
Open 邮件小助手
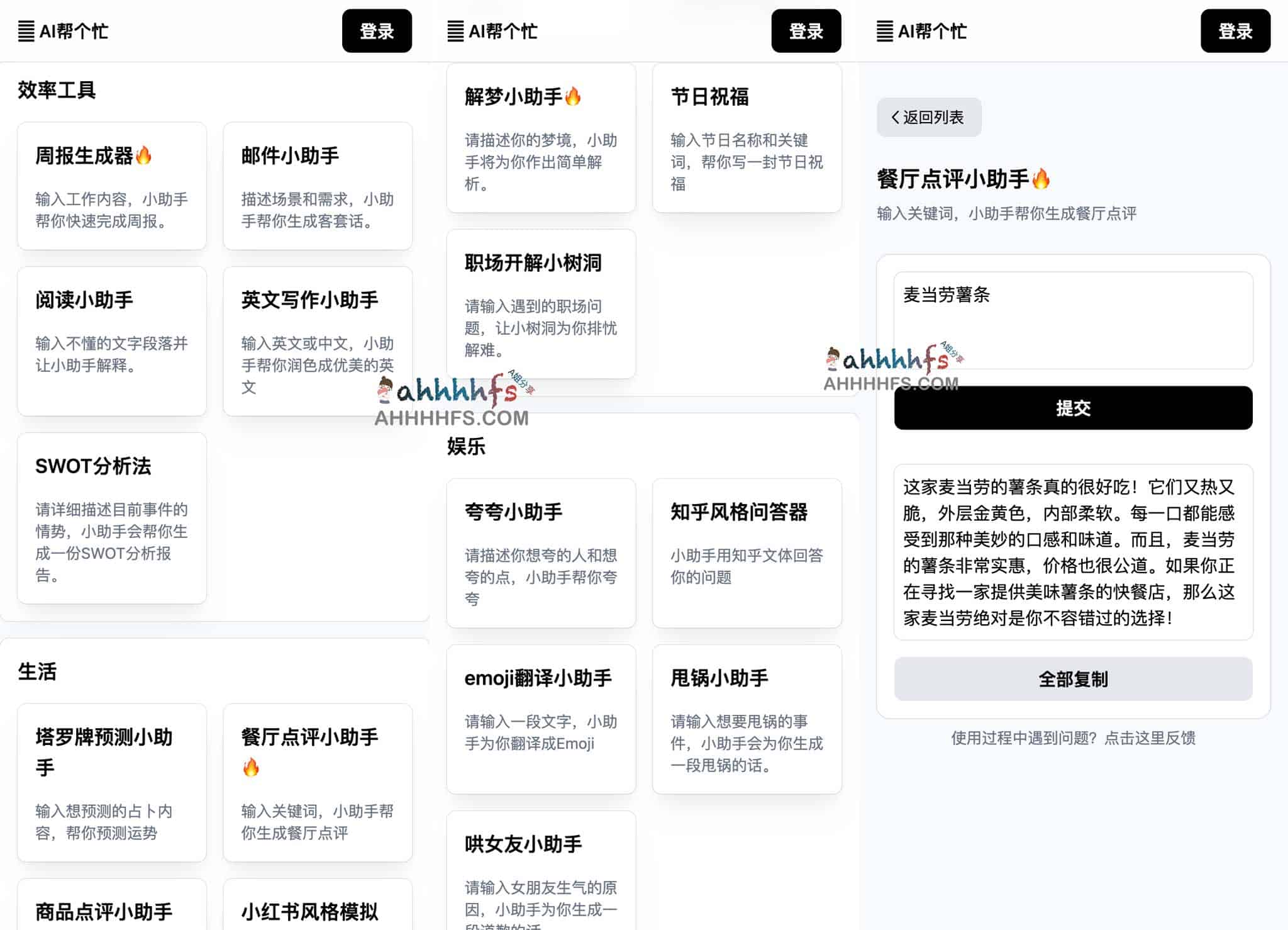pyautogui.click(x=318, y=186)
